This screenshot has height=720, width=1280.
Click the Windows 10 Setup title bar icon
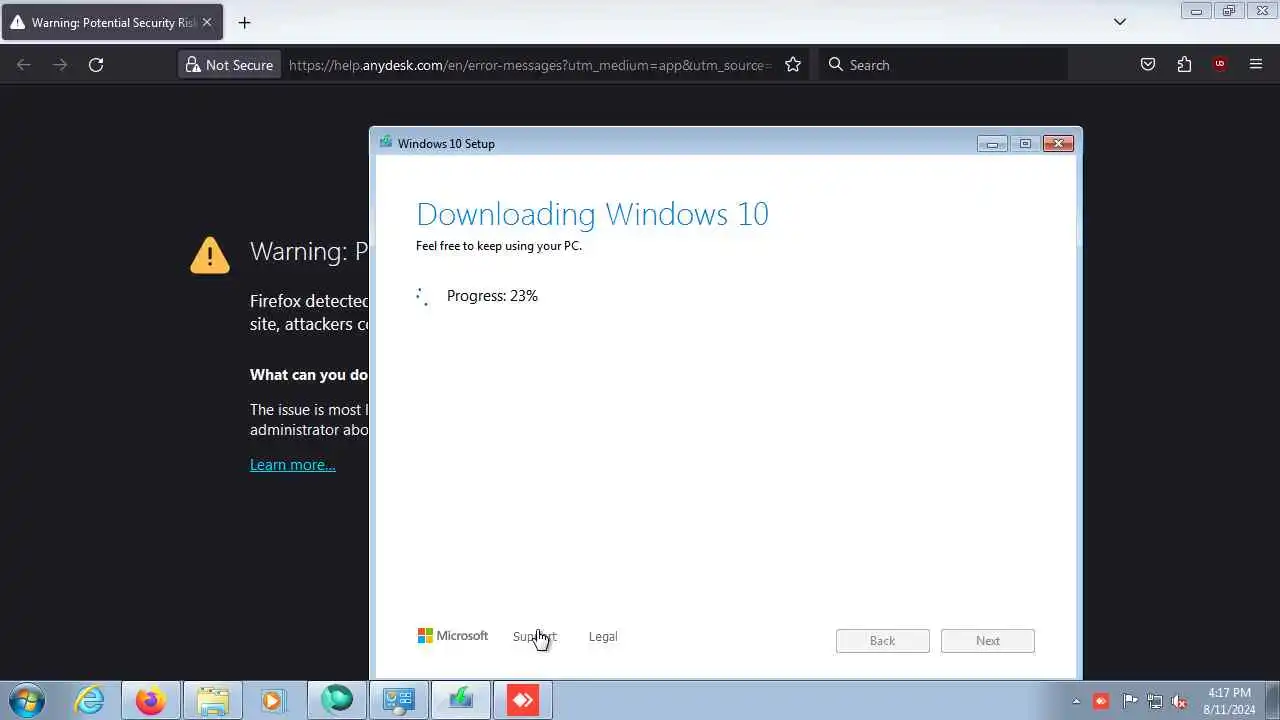(386, 142)
